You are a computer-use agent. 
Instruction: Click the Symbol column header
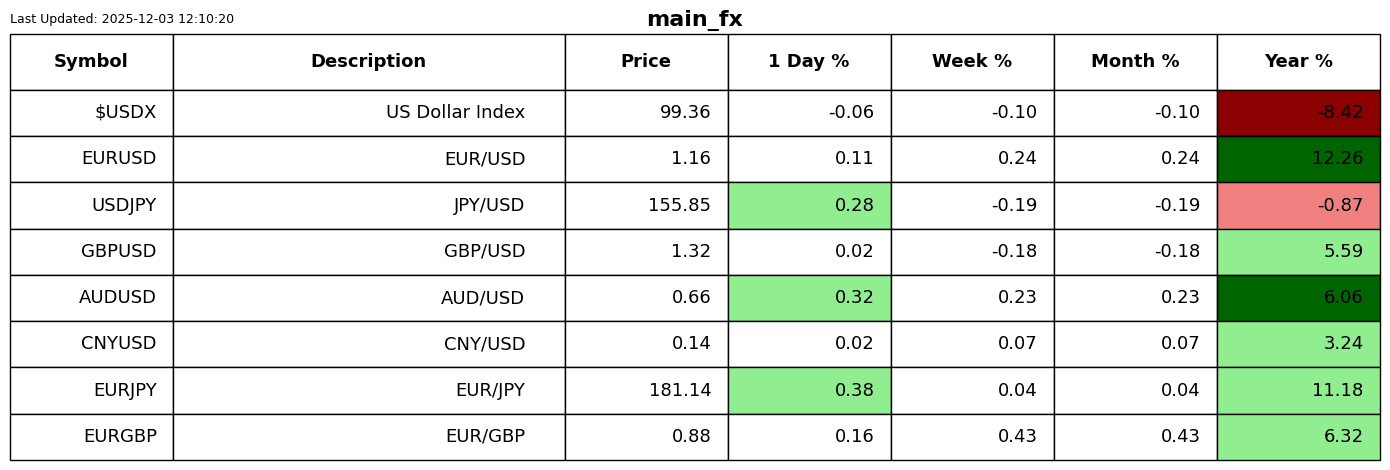coord(91,62)
